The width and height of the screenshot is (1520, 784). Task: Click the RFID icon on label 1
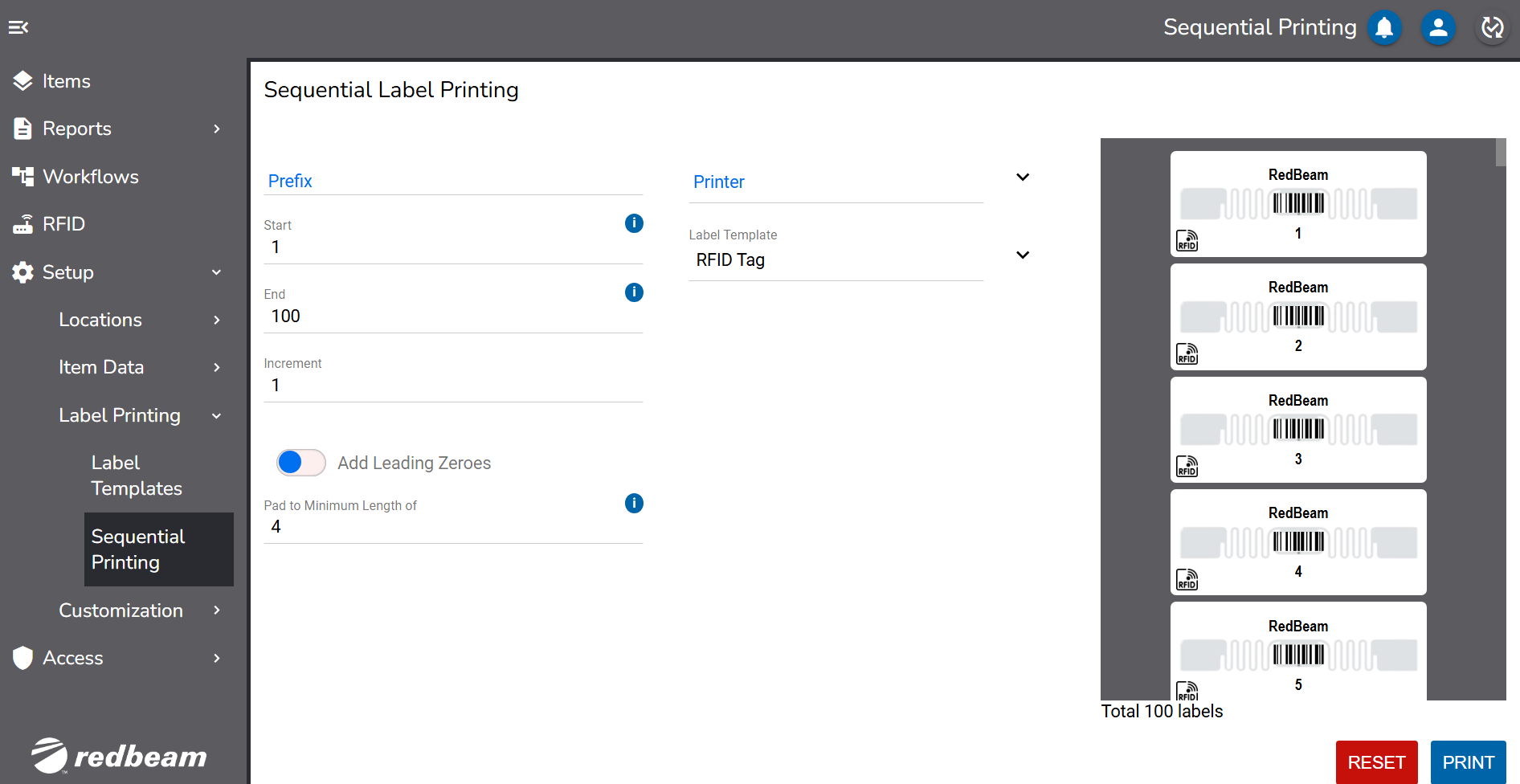[x=1187, y=241]
